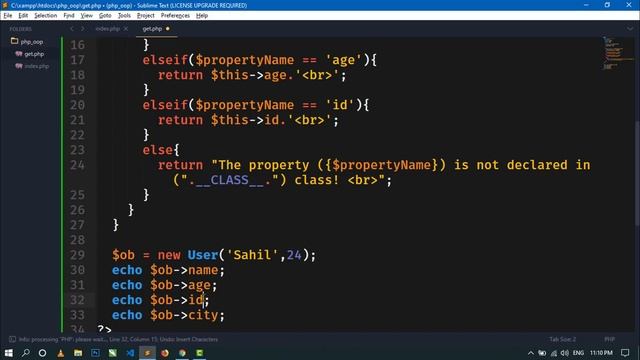The image size is (640, 360).
Task: Click the closing ?> PHP tag
Action: 104,329
